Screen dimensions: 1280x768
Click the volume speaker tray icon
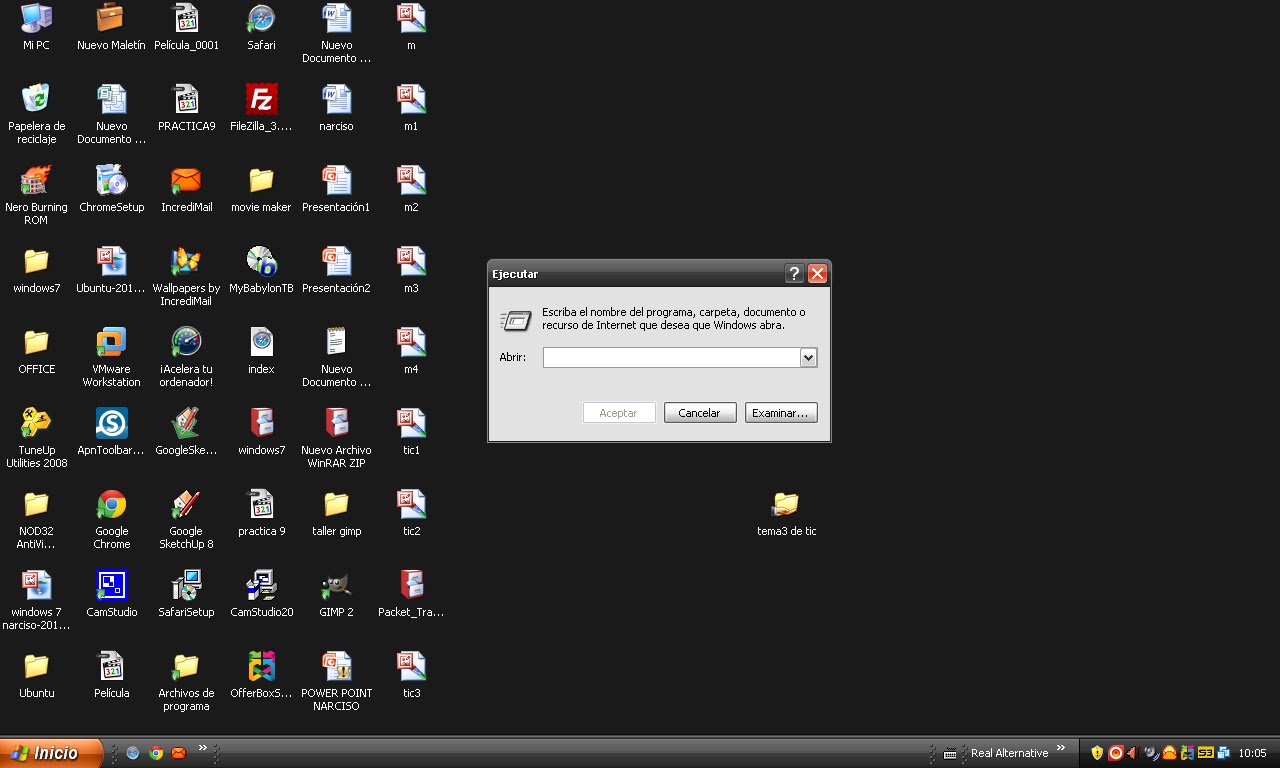tap(1133, 753)
